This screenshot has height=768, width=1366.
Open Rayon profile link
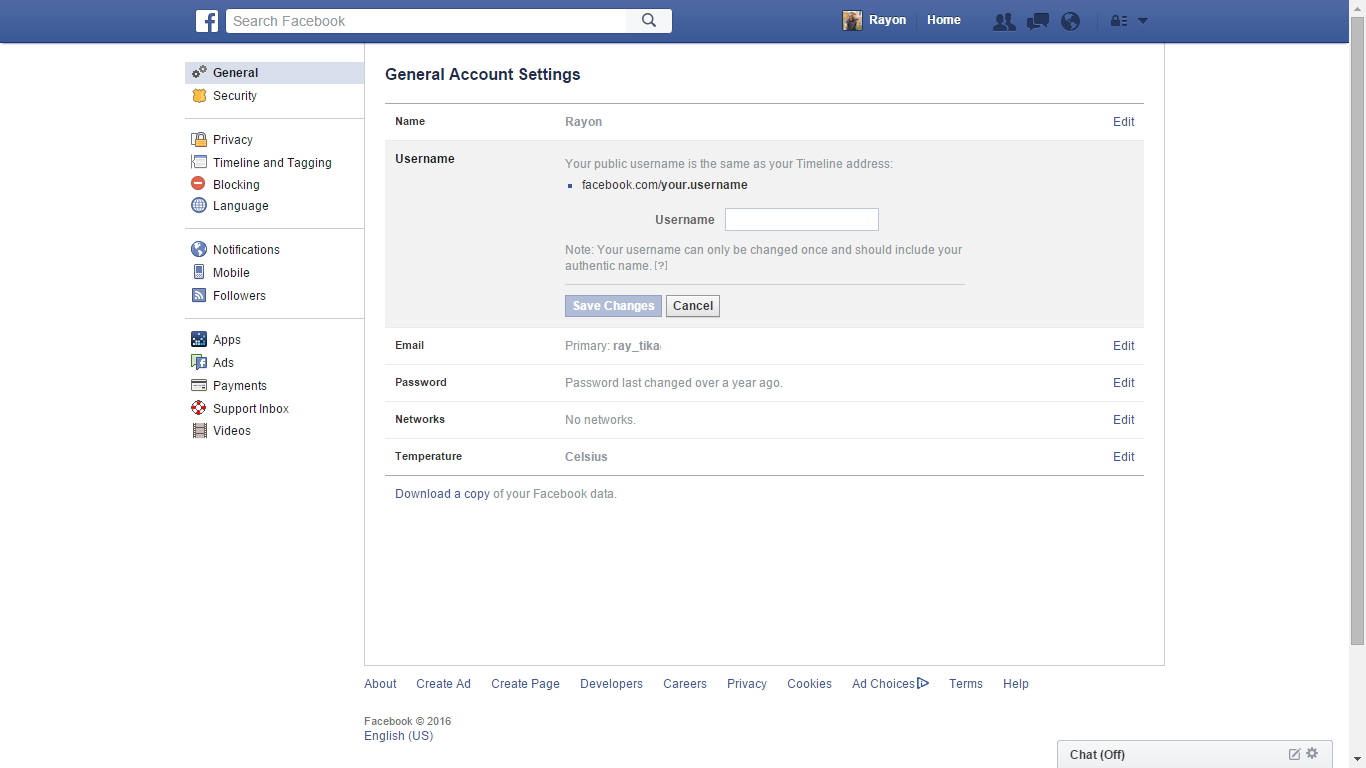887,20
